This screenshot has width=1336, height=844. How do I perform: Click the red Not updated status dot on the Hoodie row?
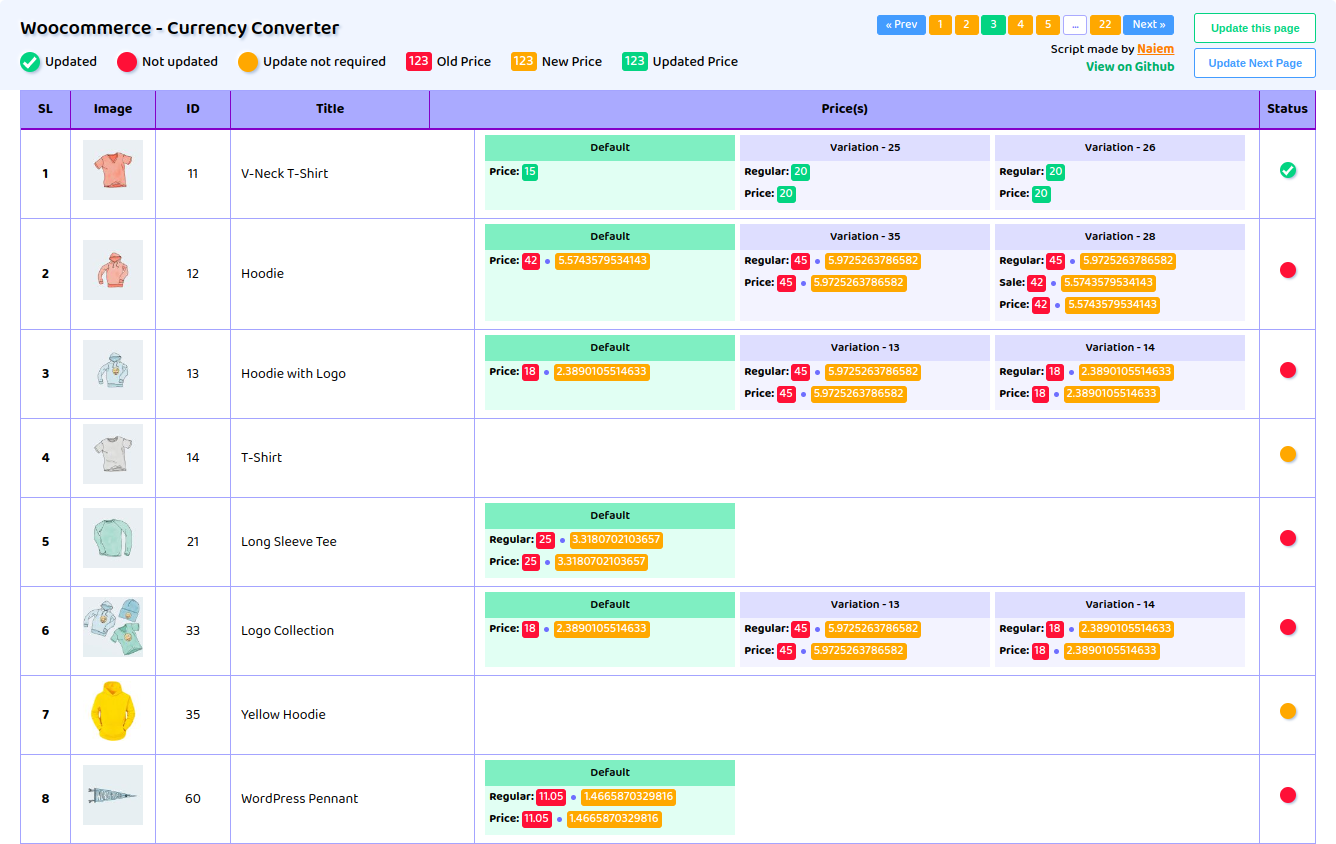pos(1288,270)
